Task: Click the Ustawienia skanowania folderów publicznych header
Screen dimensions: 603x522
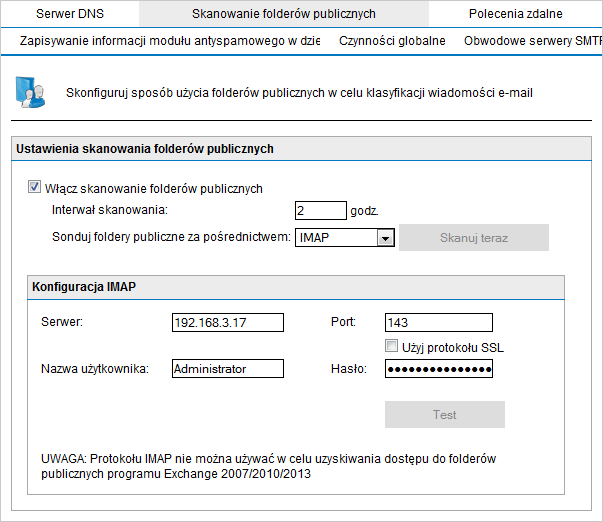Action: pyautogui.click(x=301, y=148)
